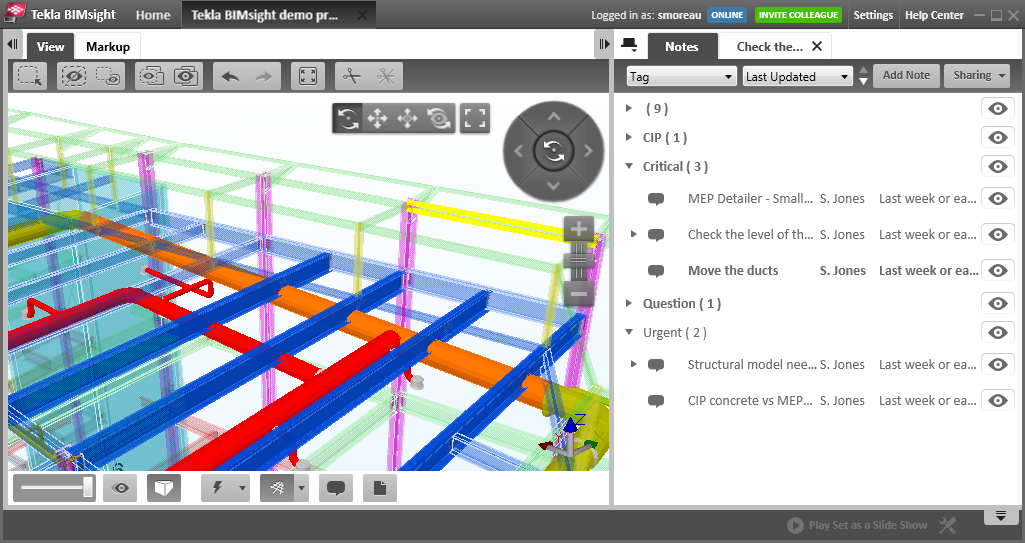Activate the look around eye mode
The width and height of the screenshot is (1025, 543).
pyautogui.click(x=439, y=118)
